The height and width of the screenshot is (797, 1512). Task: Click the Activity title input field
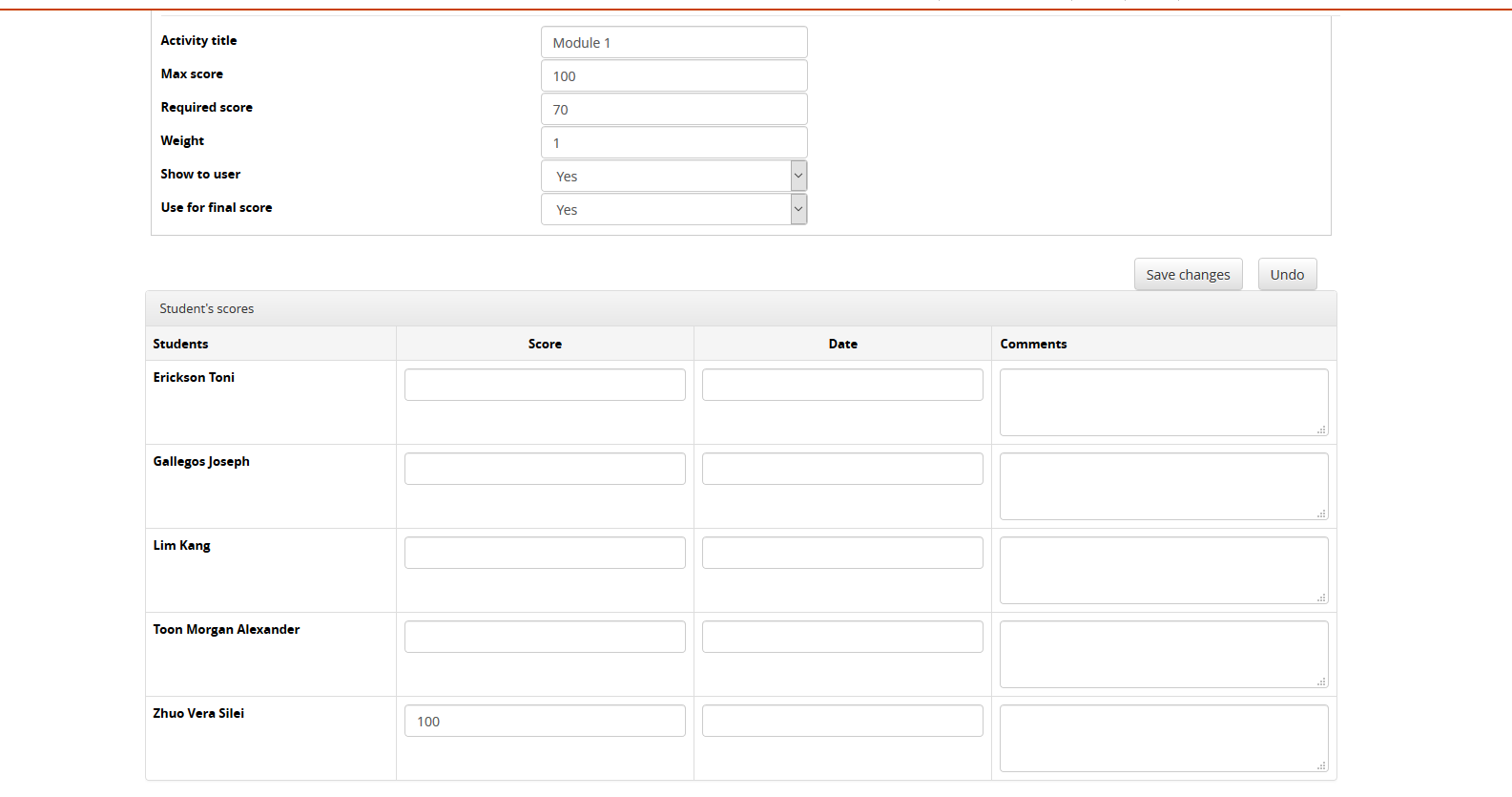coord(673,42)
